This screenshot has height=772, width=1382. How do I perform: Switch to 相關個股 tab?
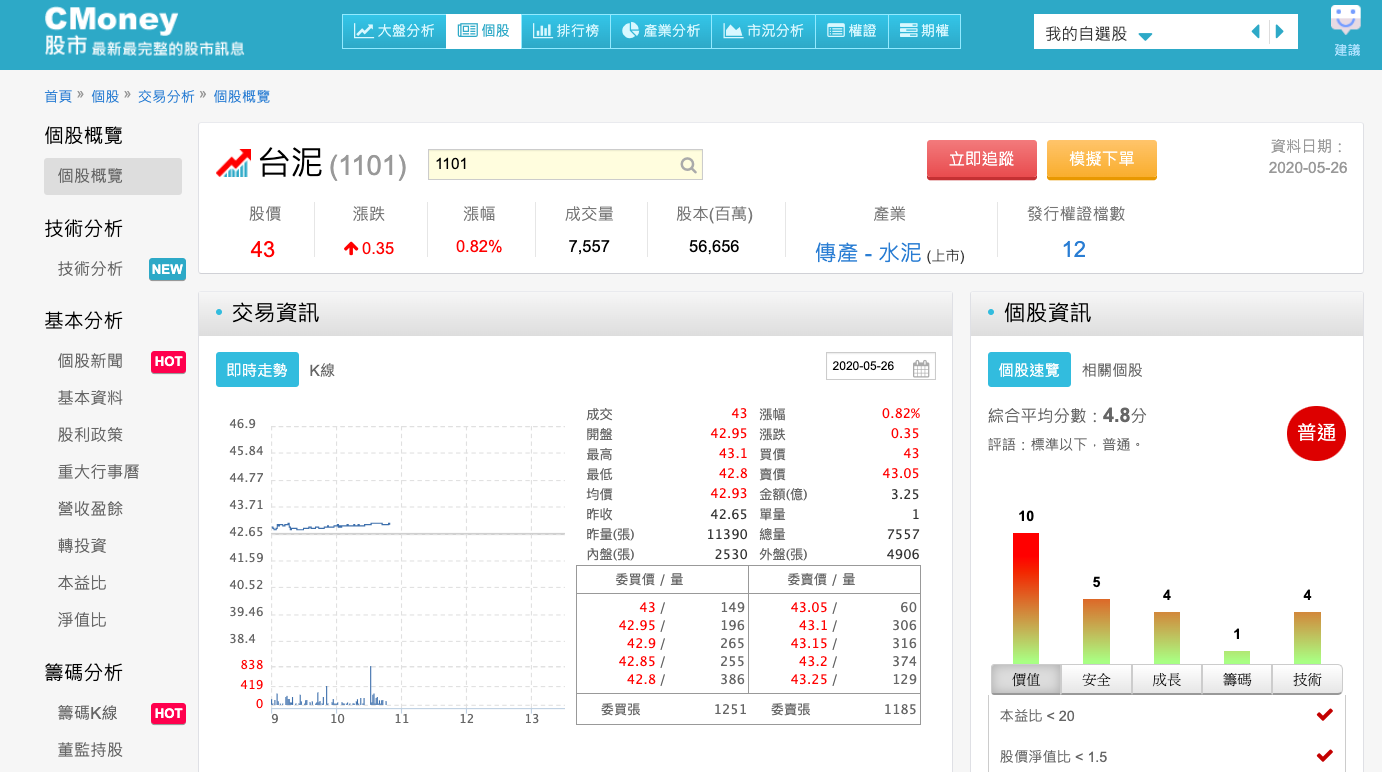tap(1112, 370)
